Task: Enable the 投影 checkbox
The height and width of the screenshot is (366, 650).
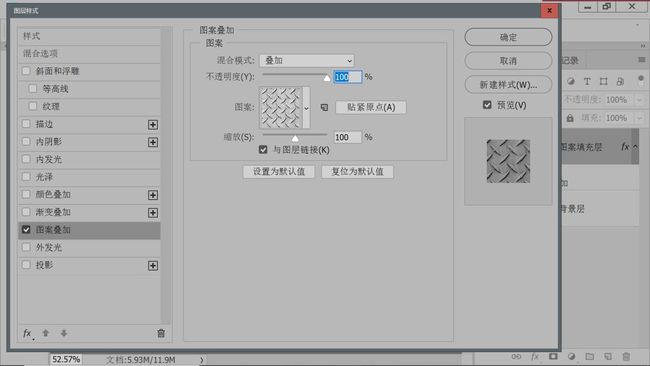Action: (26, 265)
